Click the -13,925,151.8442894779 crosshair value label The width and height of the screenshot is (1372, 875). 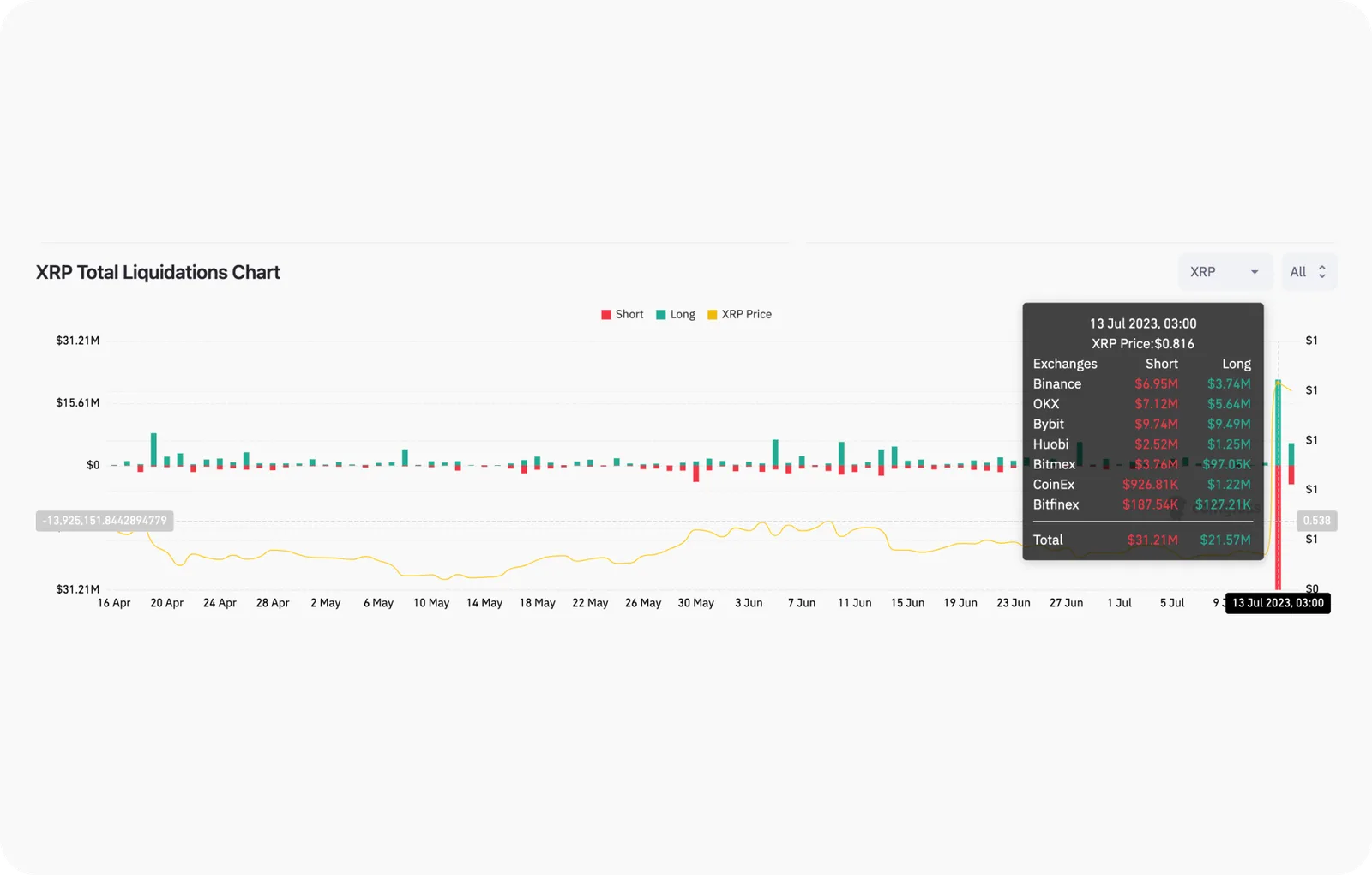point(105,521)
